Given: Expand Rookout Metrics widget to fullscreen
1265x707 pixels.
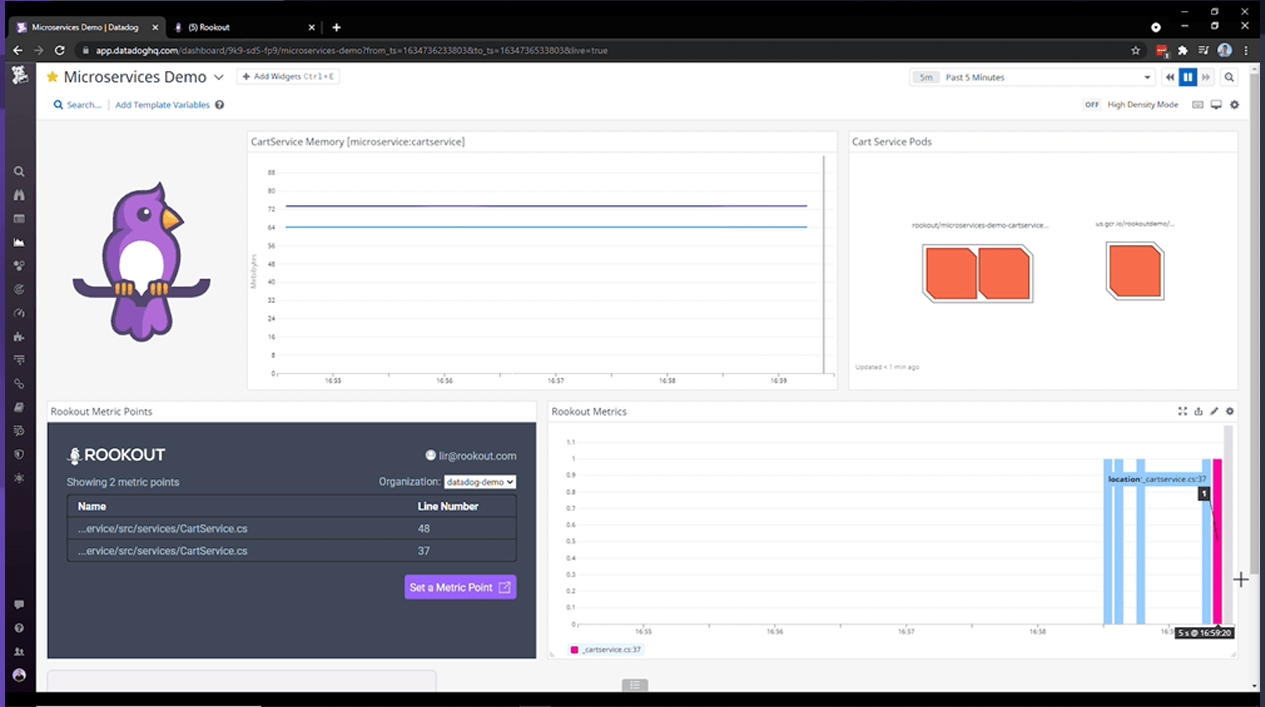Looking at the screenshot, I should [x=1182, y=411].
